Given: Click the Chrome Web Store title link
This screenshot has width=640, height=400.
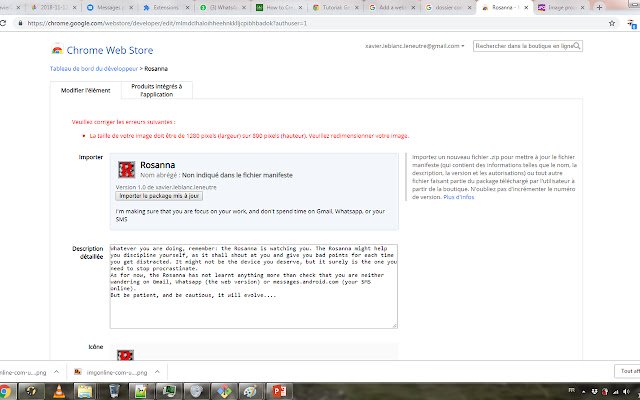Looking at the screenshot, I should coord(110,50).
